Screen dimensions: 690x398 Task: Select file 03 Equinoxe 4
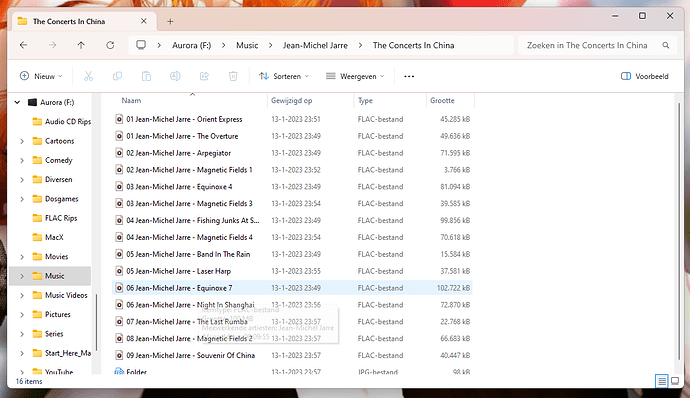293,187
